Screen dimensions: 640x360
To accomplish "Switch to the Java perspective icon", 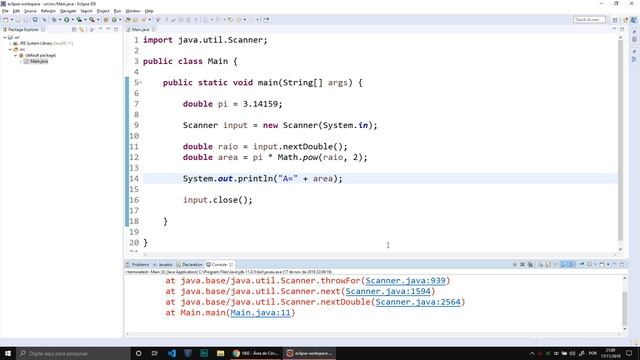I will click(x=633, y=20).
